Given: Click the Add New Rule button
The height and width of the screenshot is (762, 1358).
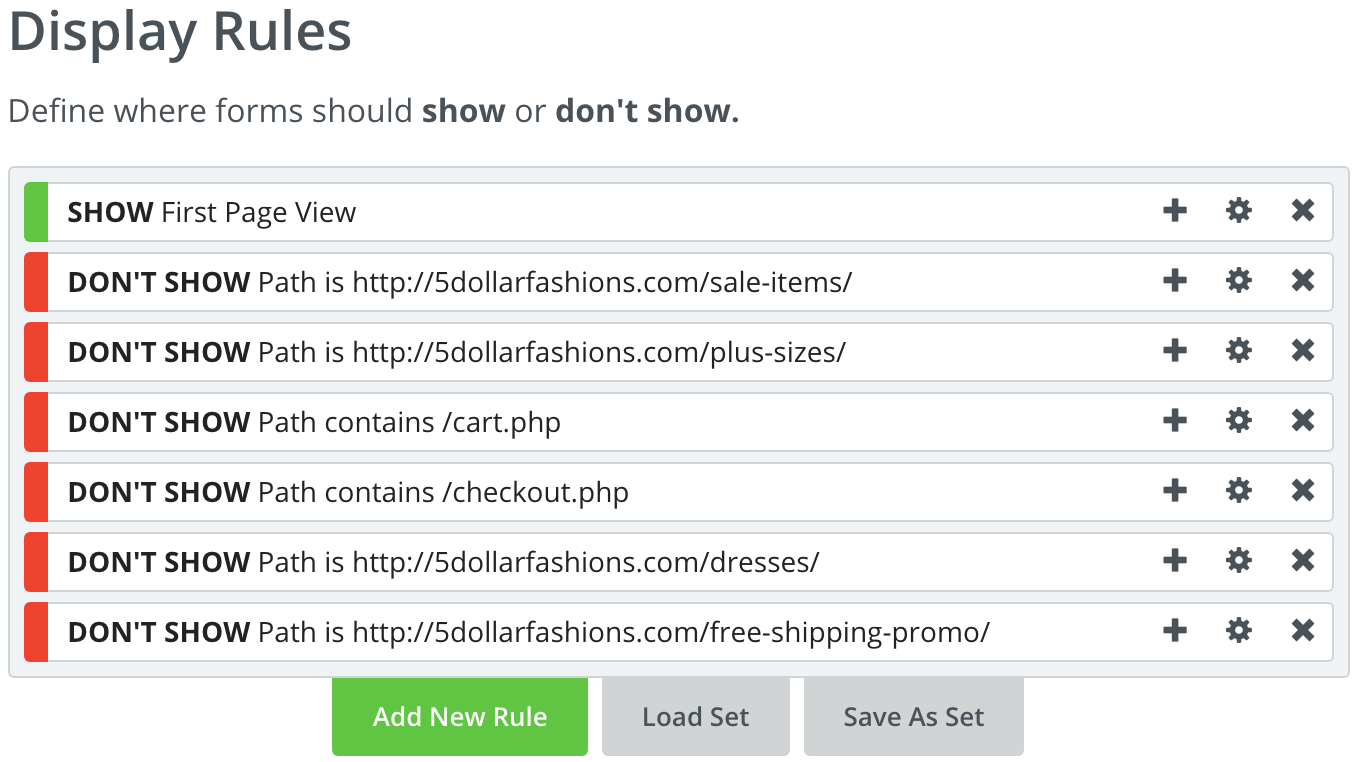Looking at the screenshot, I should (x=460, y=716).
